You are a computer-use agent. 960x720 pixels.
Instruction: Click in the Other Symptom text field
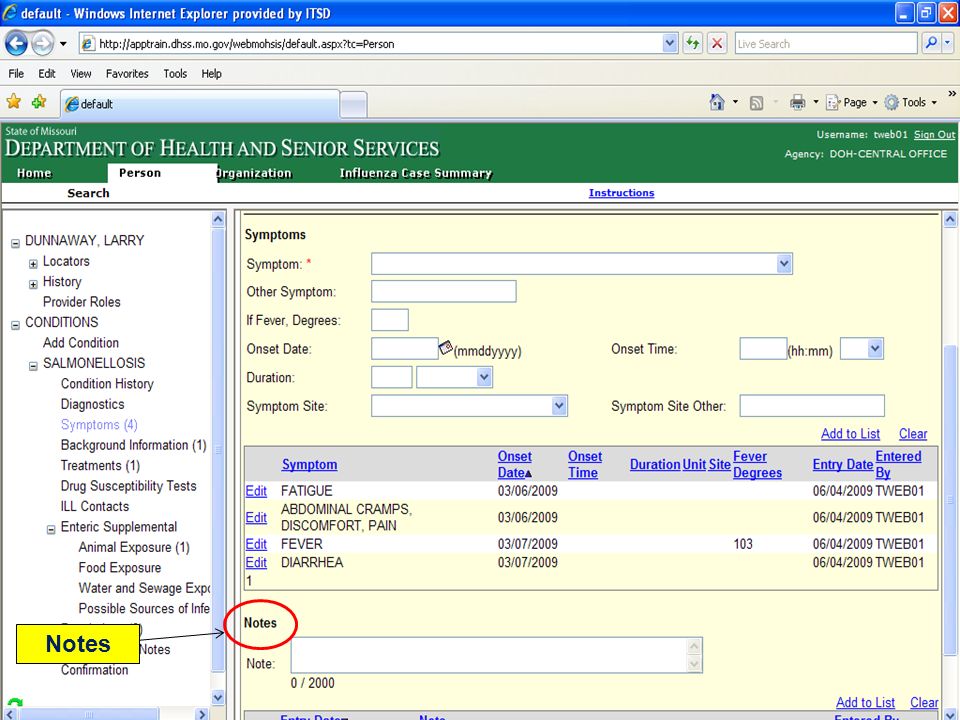click(443, 291)
